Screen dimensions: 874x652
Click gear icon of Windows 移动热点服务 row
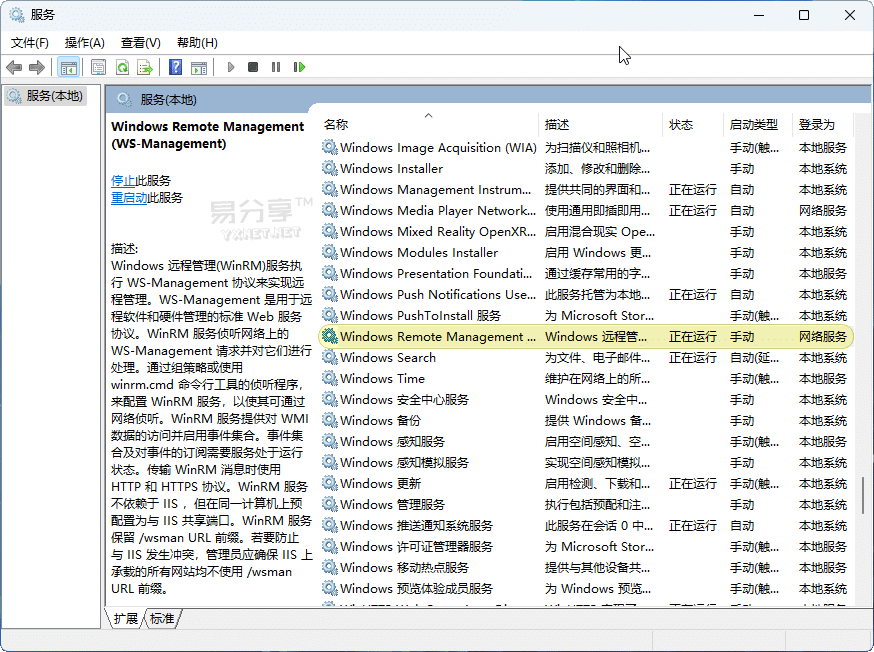click(330, 567)
